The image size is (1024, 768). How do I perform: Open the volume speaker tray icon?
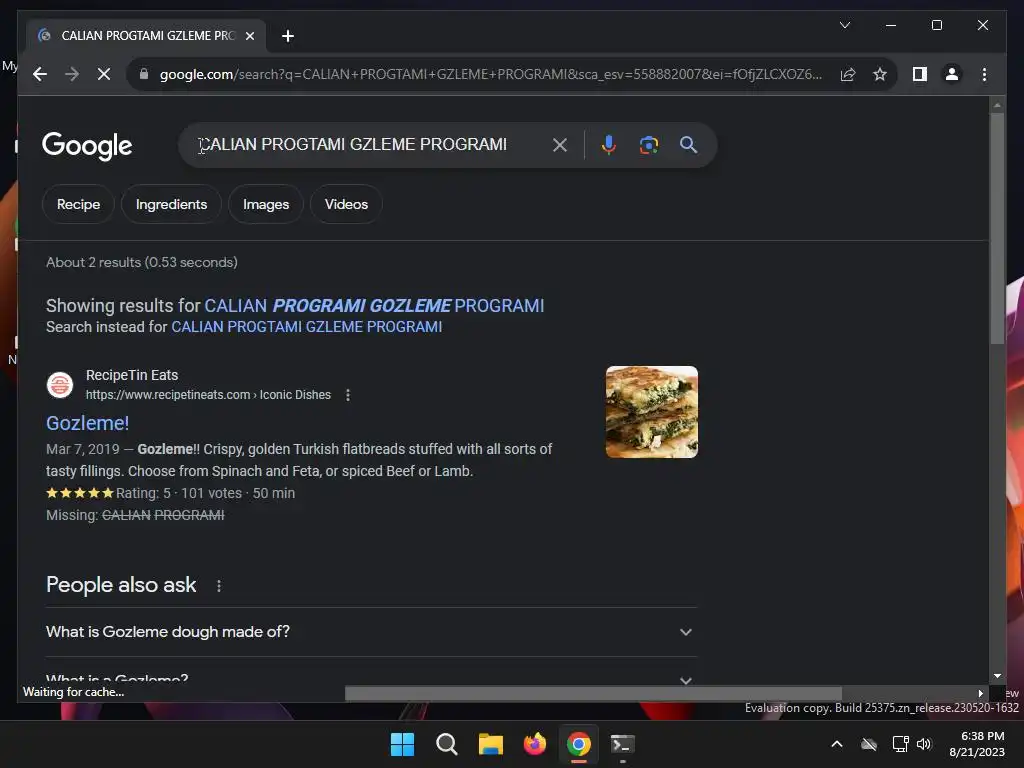[924, 744]
